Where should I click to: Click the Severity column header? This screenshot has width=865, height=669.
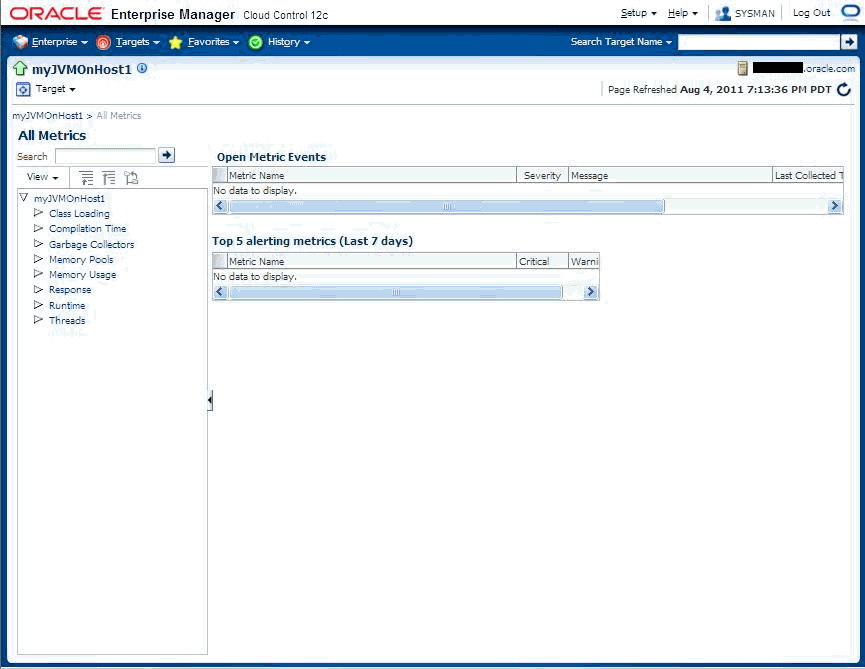pyautogui.click(x=542, y=175)
